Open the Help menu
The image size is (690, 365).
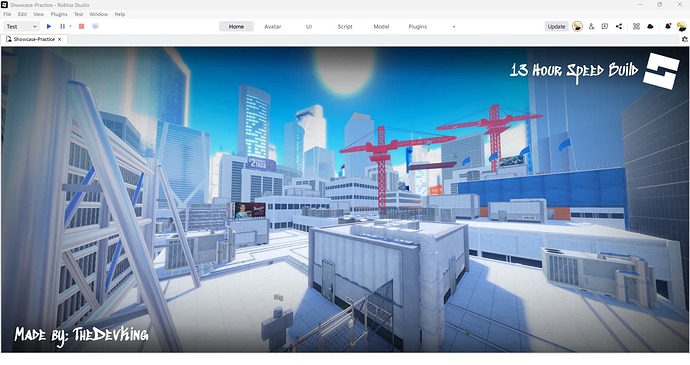tap(120, 14)
